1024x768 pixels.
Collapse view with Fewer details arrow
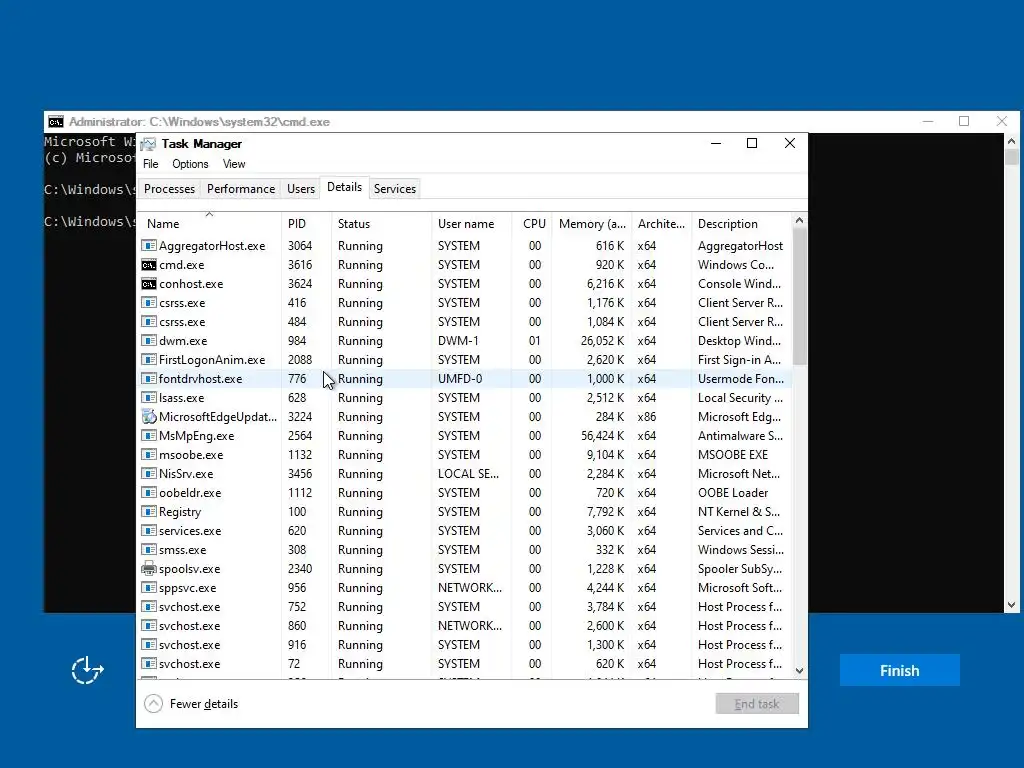point(153,703)
